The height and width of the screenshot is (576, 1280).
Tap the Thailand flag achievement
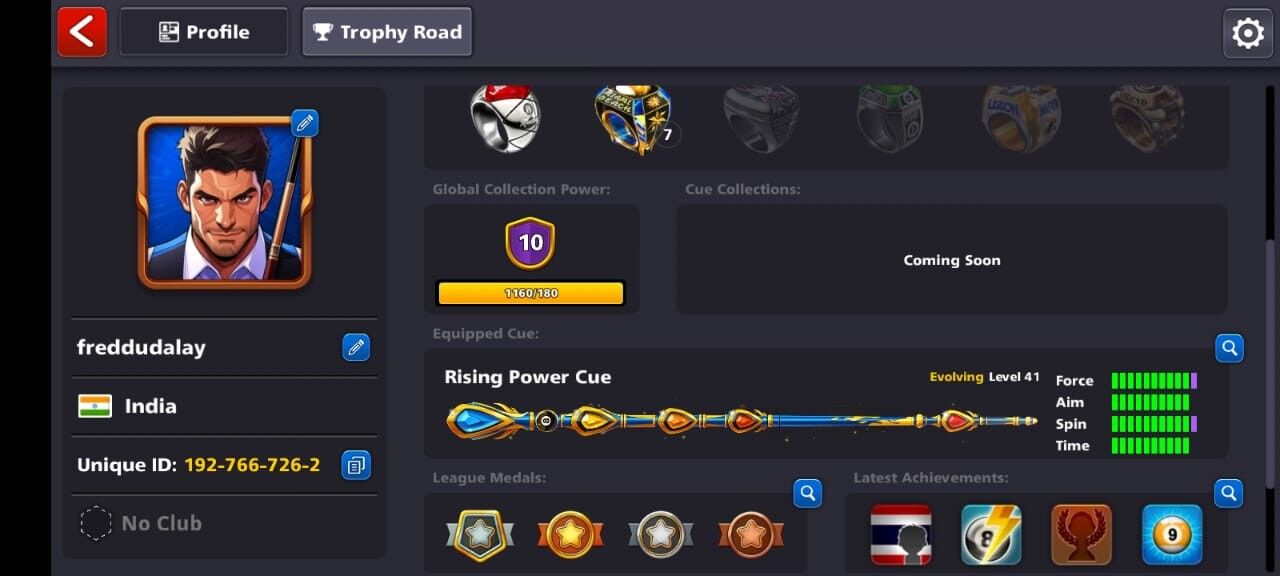901,534
